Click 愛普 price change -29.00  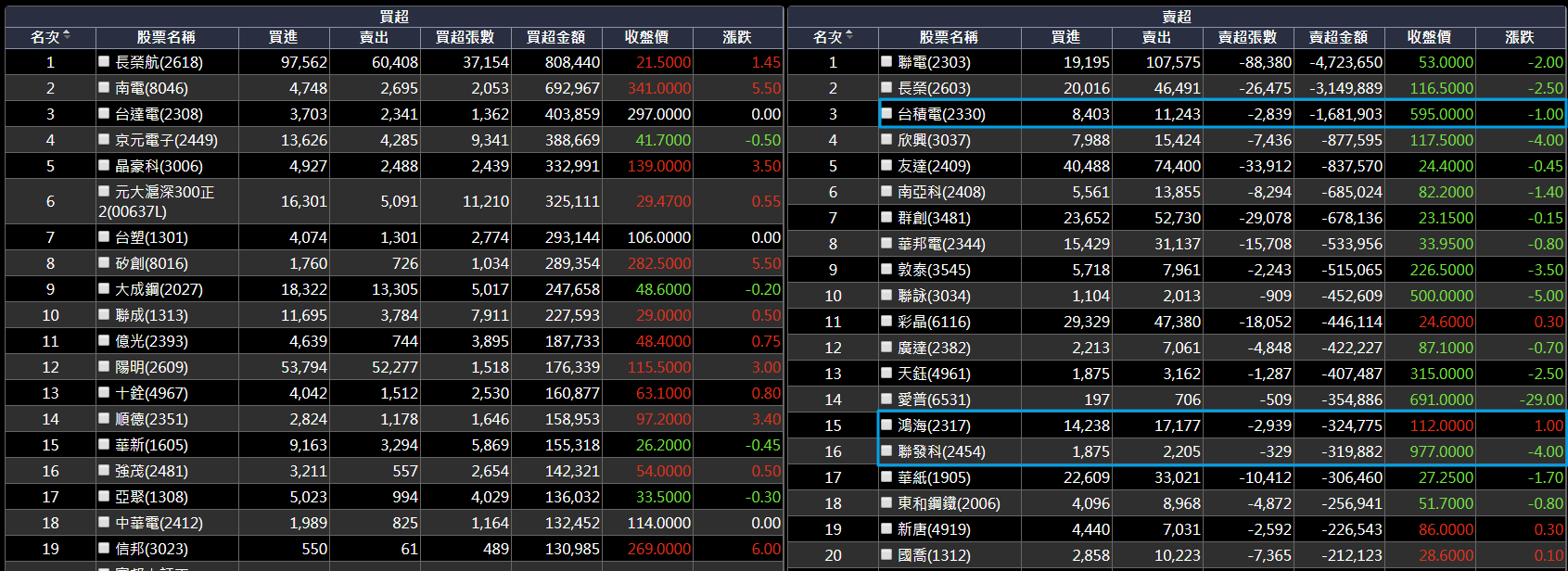click(x=1541, y=400)
